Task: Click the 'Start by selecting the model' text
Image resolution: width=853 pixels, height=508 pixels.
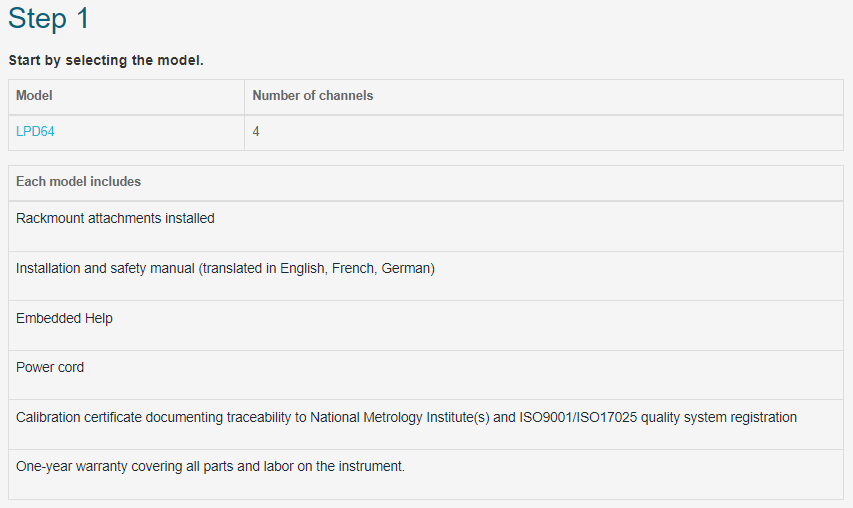Action: 106,60
